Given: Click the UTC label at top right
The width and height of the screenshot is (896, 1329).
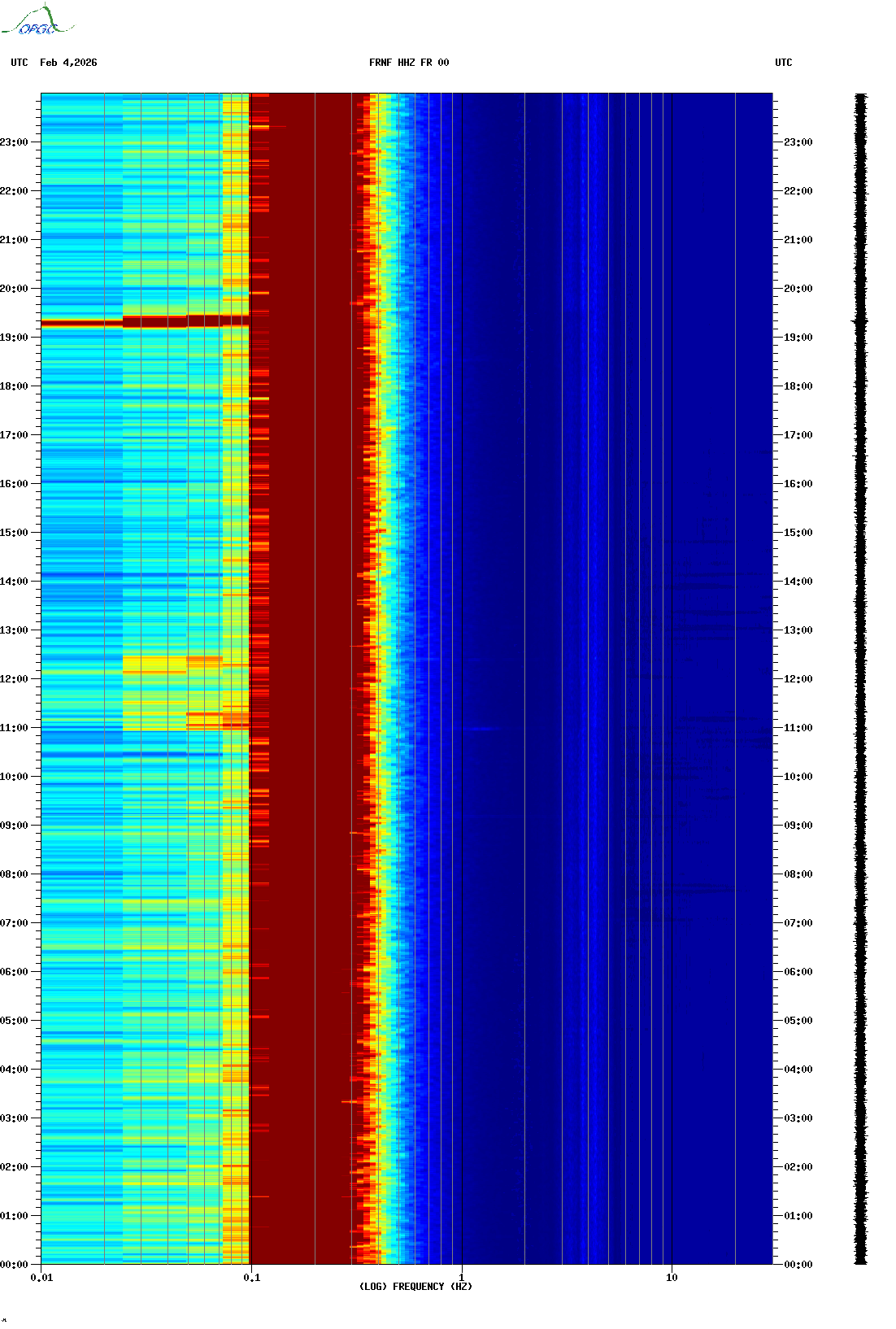Looking at the screenshot, I should [783, 63].
